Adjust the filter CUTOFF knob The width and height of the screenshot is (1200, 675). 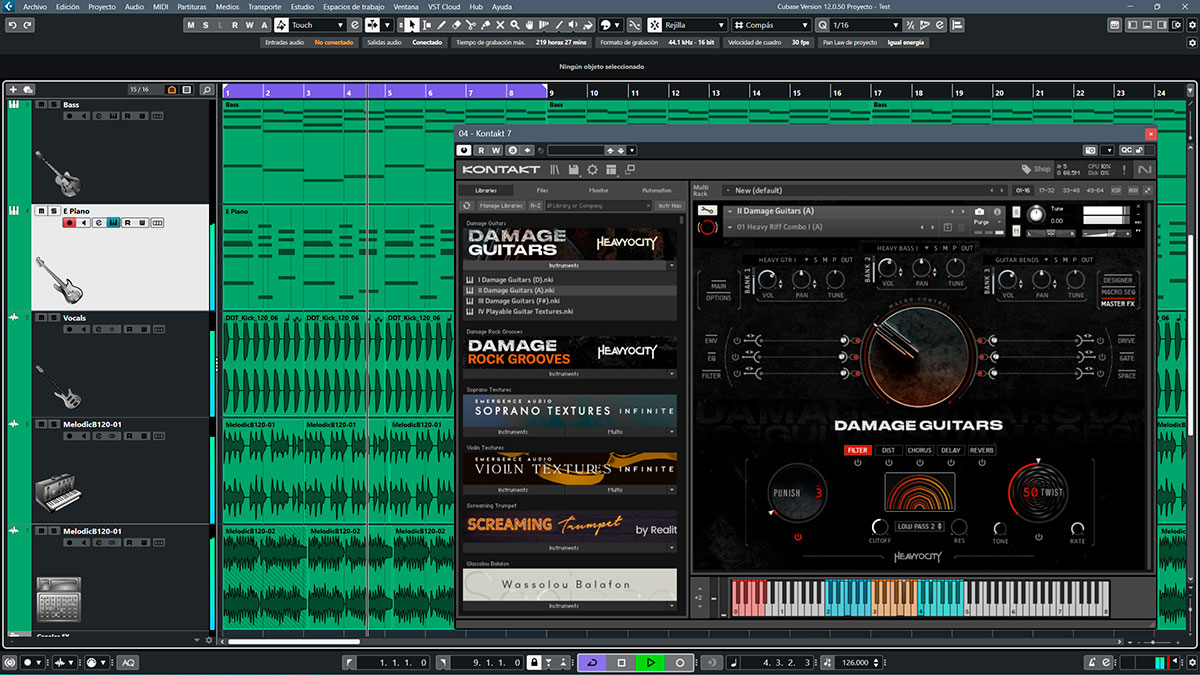(x=879, y=527)
